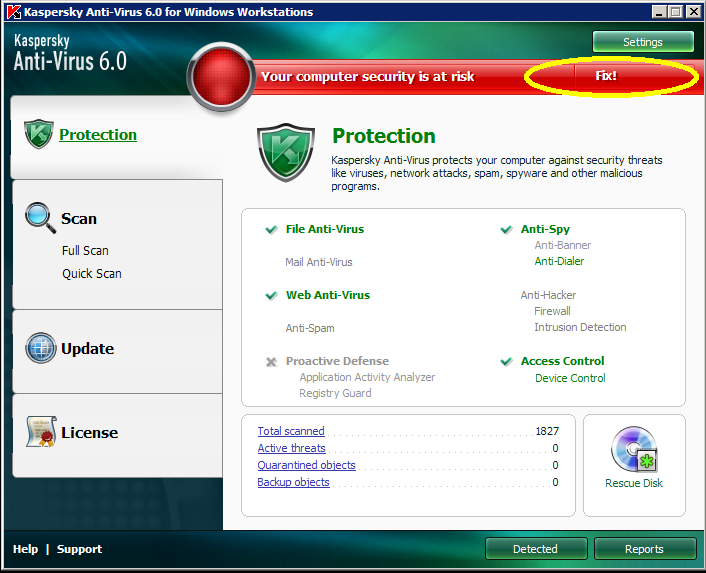Click the check mark next to Web Anti-Virus
706x573 pixels.
[271, 296]
